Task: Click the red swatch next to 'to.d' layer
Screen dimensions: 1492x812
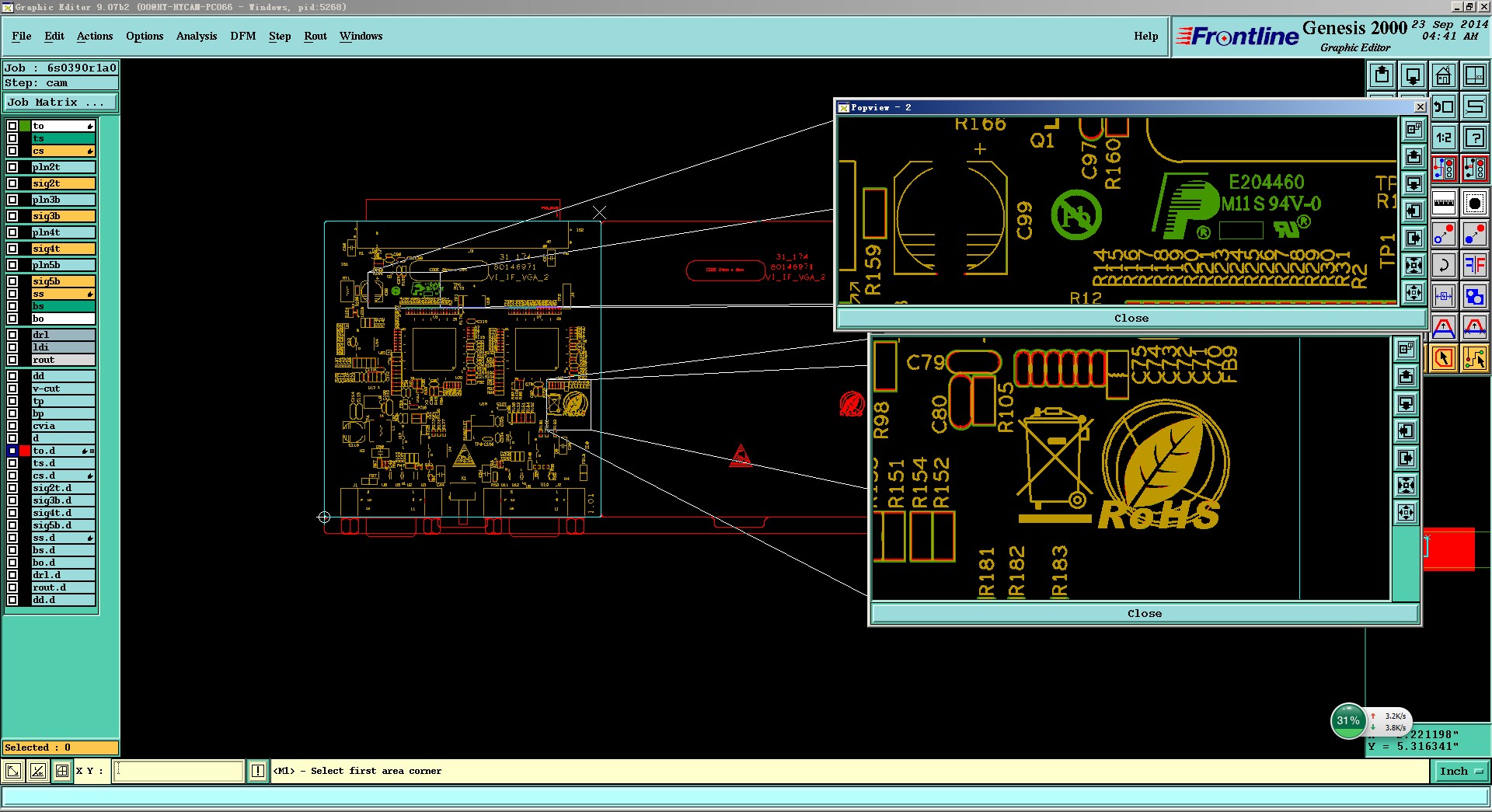Action: [x=25, y=451]
